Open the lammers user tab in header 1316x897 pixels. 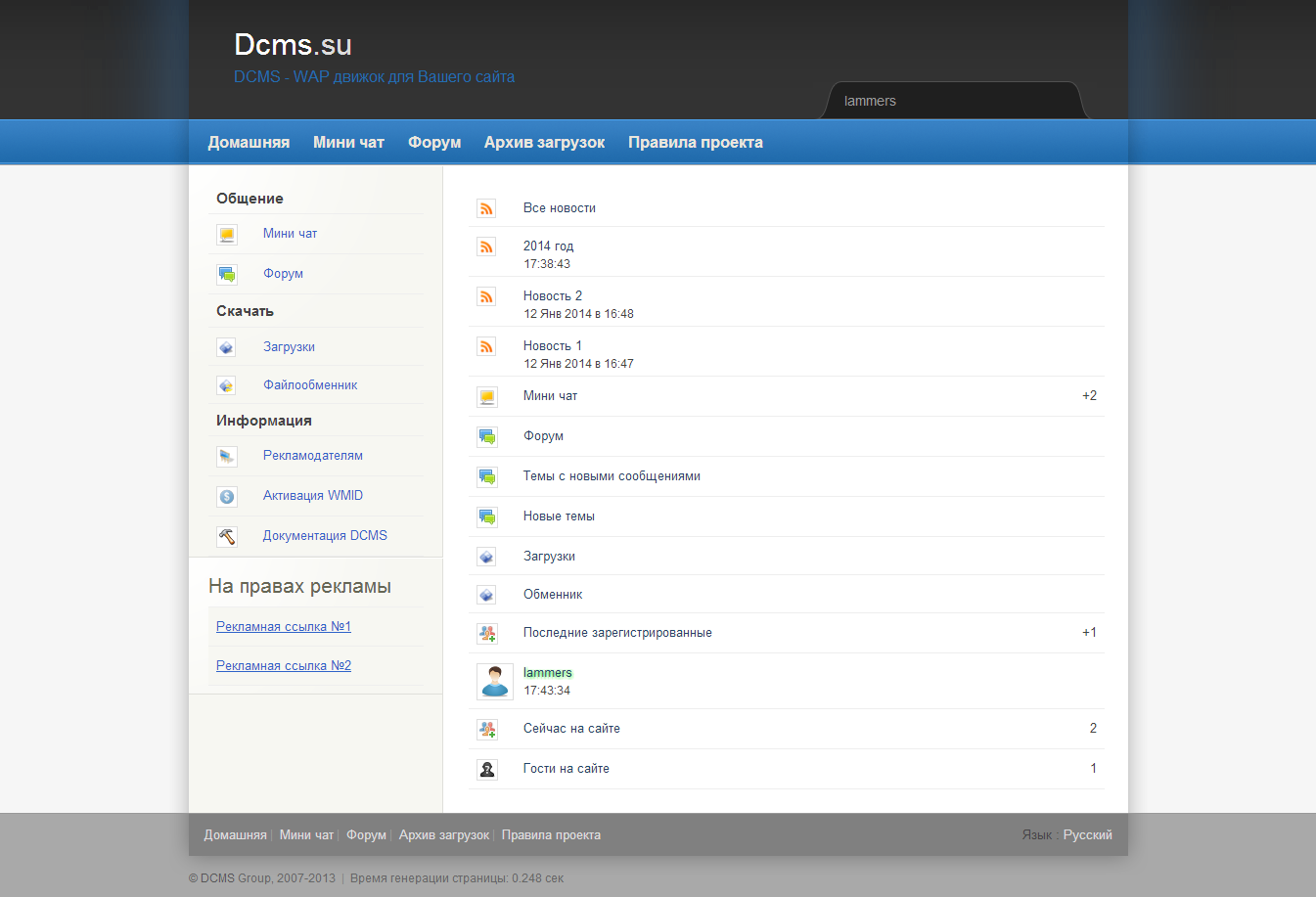[954, 101]
